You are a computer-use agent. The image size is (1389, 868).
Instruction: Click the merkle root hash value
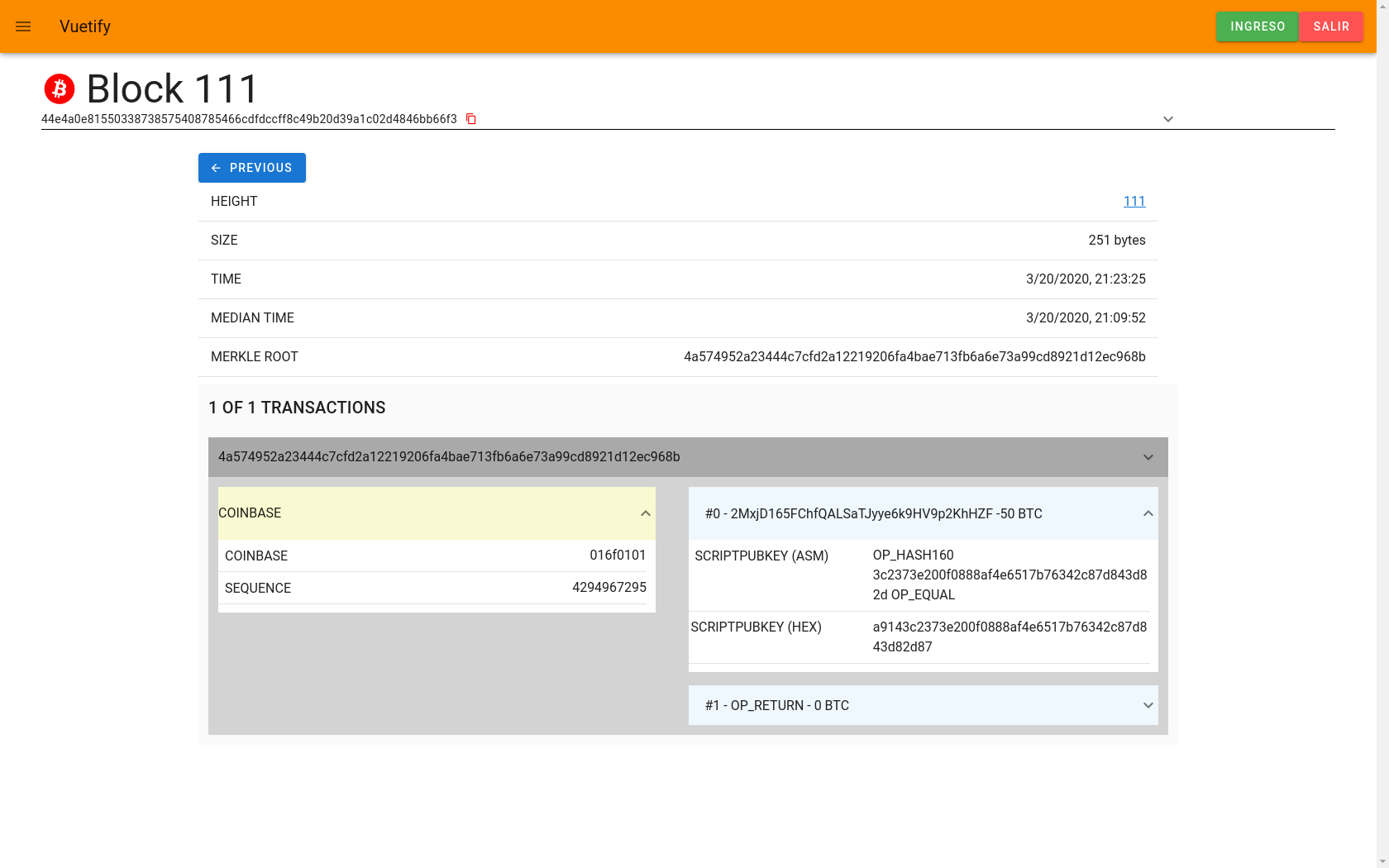pos(914,356)
